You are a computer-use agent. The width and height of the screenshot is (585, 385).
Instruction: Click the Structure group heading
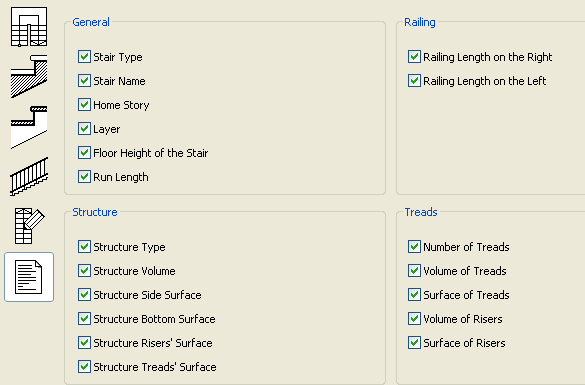95,212
